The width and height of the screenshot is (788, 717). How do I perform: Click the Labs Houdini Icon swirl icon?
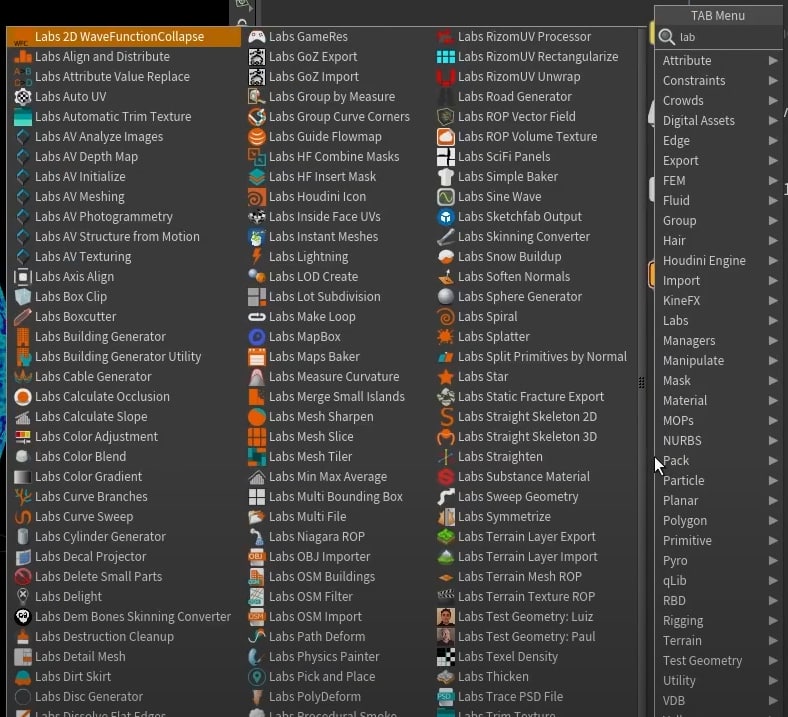257,197
